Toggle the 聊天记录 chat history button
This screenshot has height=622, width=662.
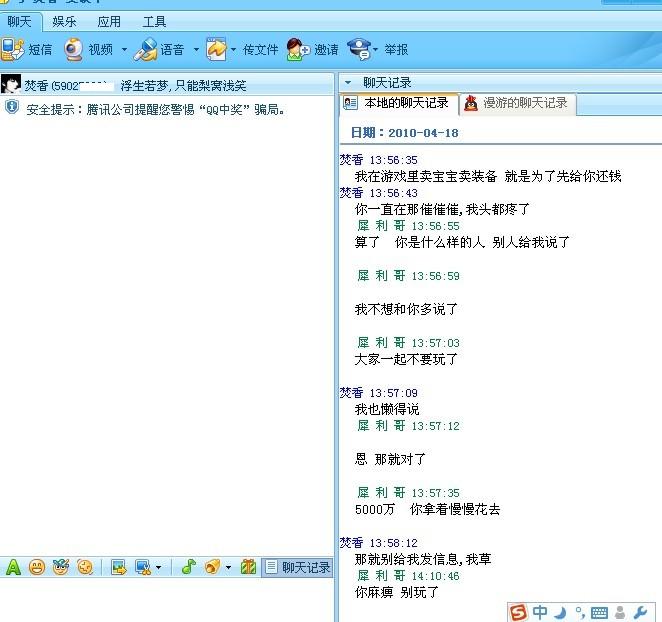click(x=297, y=567)
